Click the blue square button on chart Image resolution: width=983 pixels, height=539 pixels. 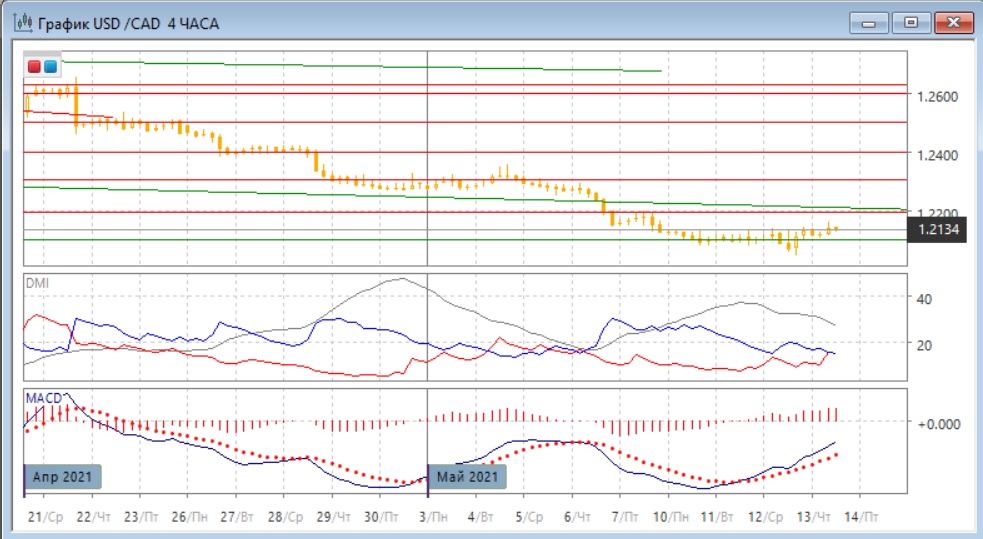(49, 67)
